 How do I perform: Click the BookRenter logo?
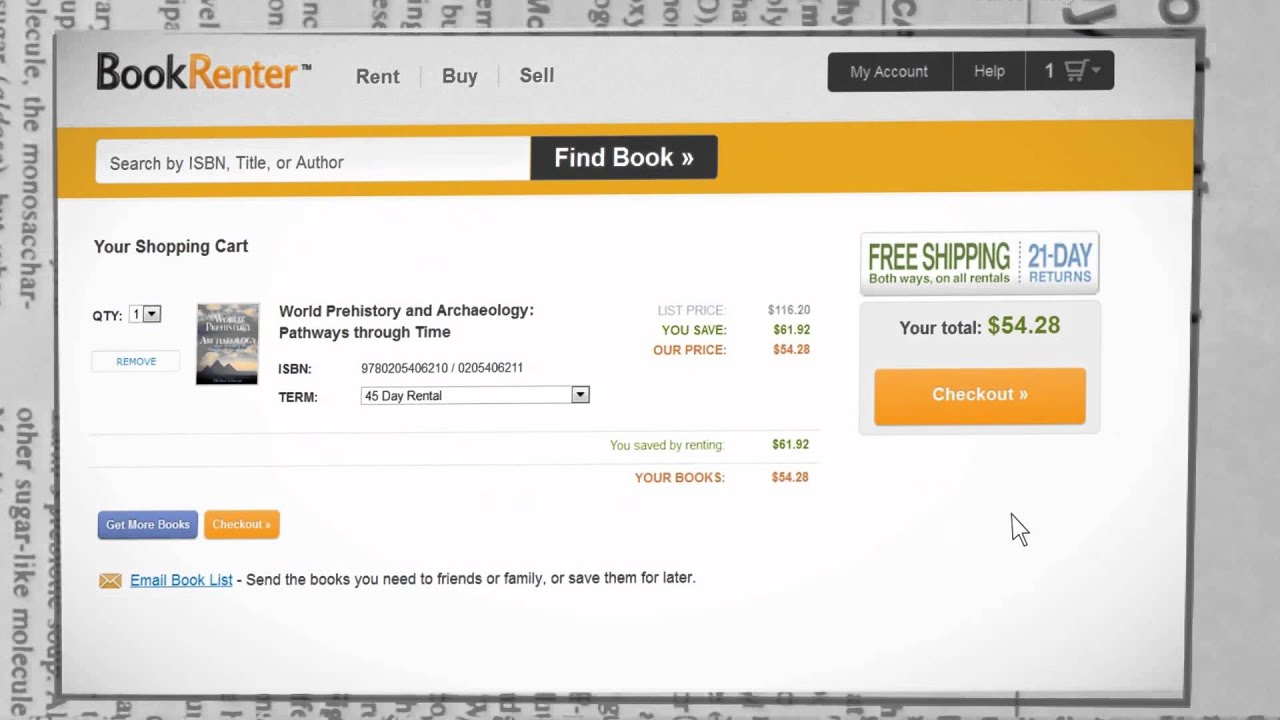pos(203,72)
